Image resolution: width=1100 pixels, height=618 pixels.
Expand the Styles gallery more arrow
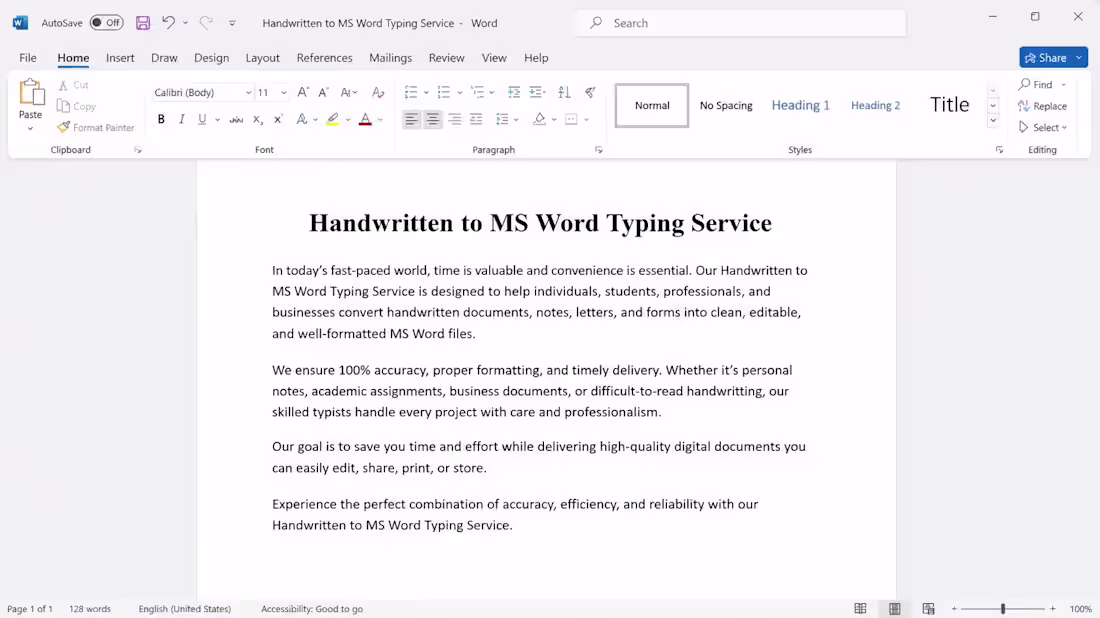[x=993, y=121]
